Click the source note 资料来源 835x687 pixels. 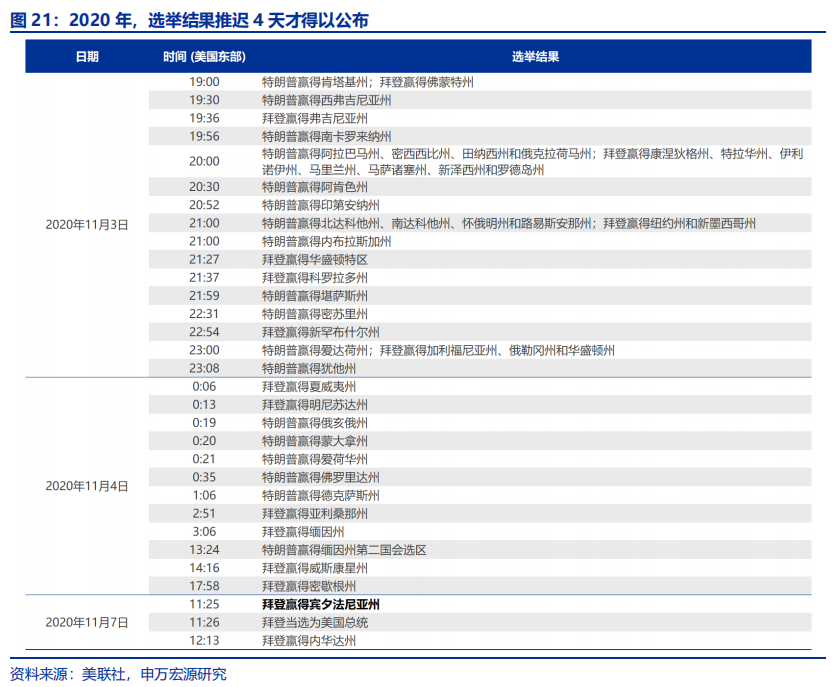pyautogui.click(x=118, y=674)
